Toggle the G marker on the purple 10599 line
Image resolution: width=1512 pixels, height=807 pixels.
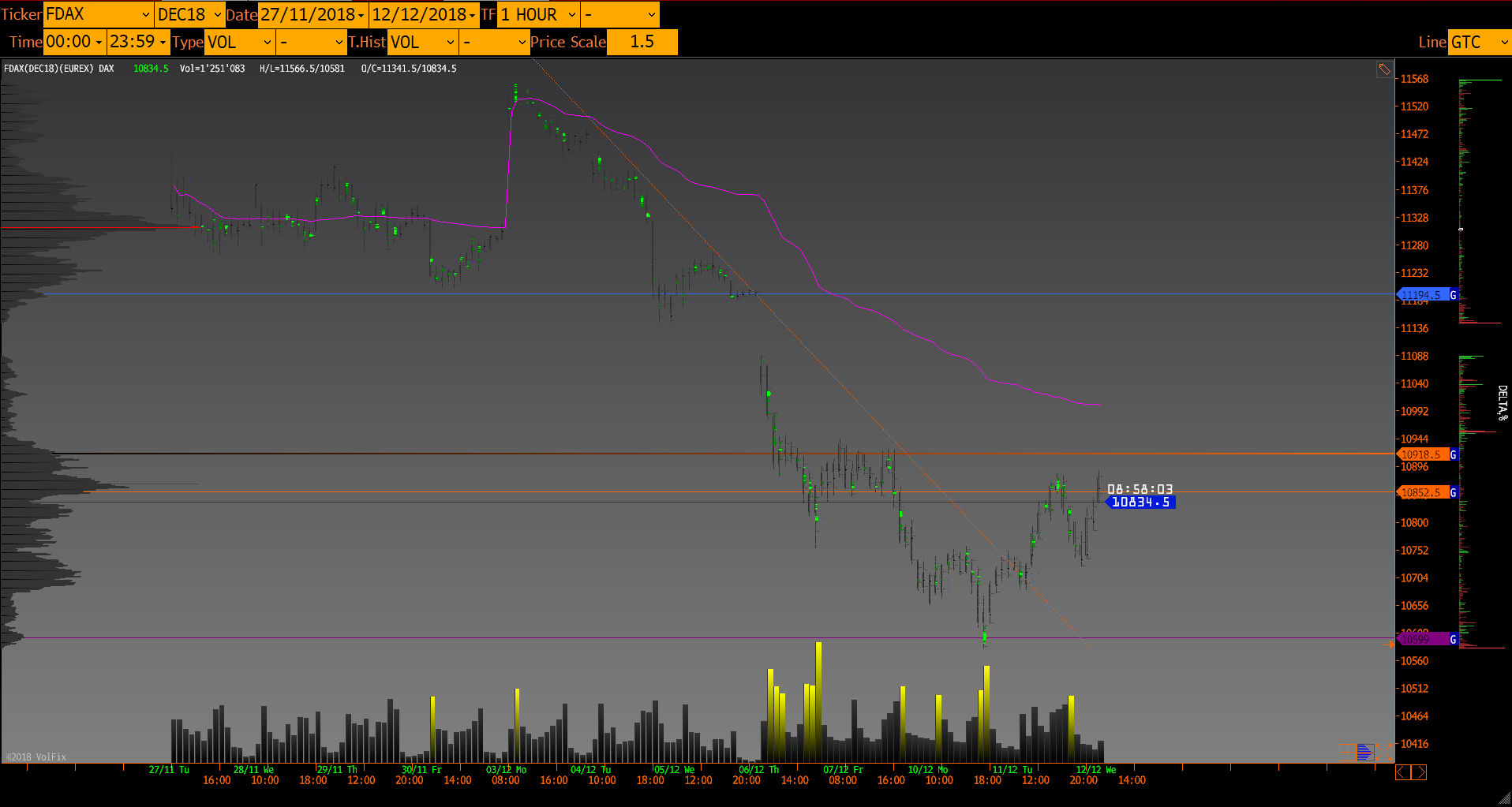pos(1453,639)
